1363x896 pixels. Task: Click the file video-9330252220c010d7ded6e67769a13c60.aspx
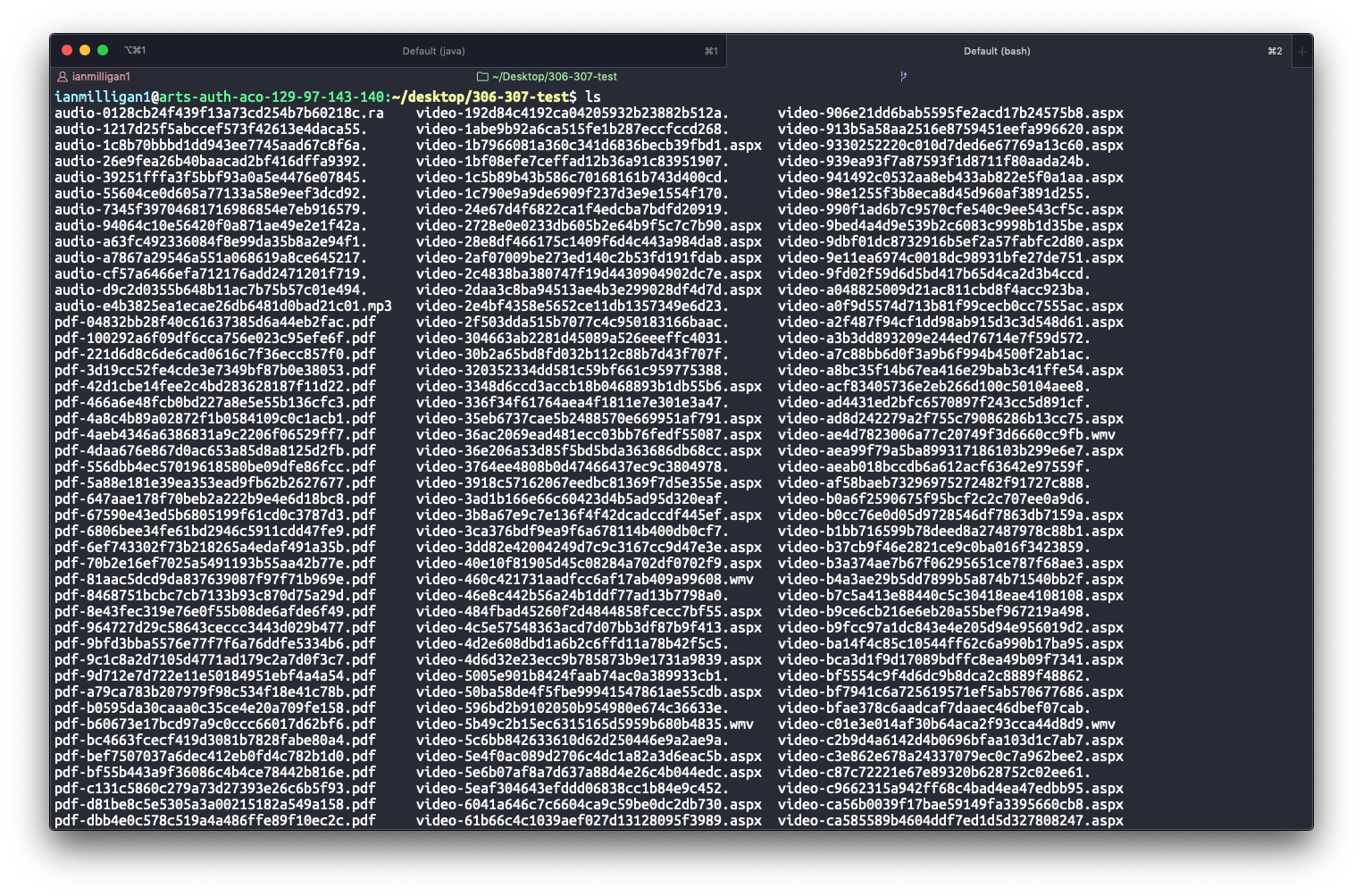coord(950,146)
